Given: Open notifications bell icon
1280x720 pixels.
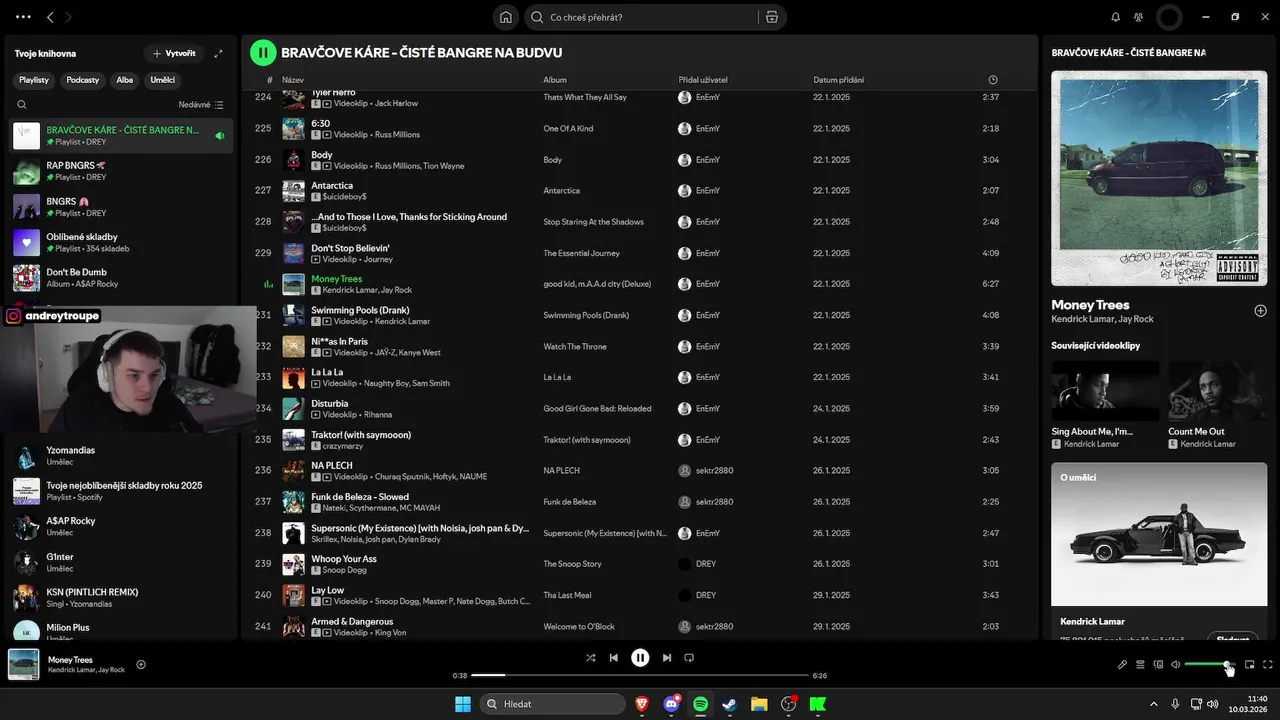Looking at the screenshot, I should tap(1116, 17).
